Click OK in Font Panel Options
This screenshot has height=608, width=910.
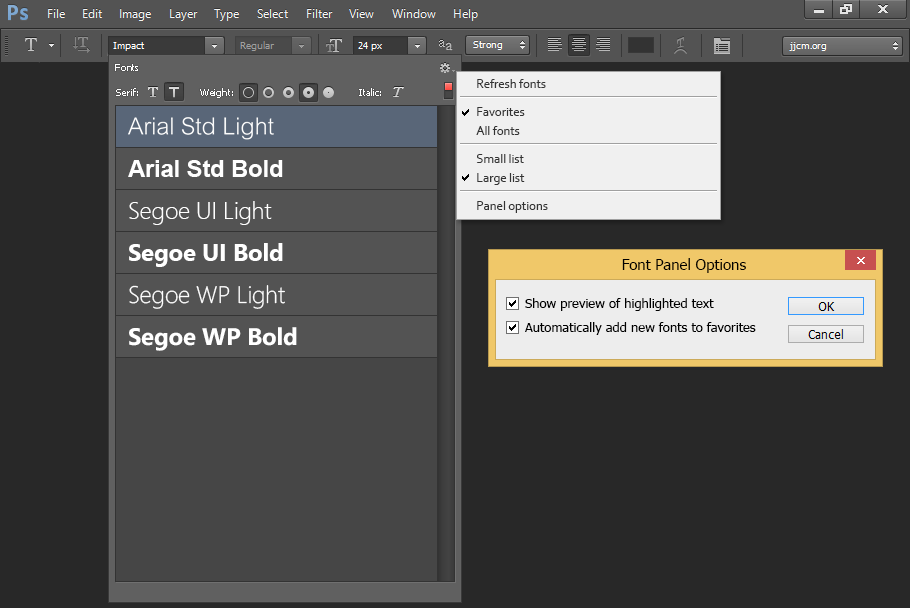tap(825, 306)
